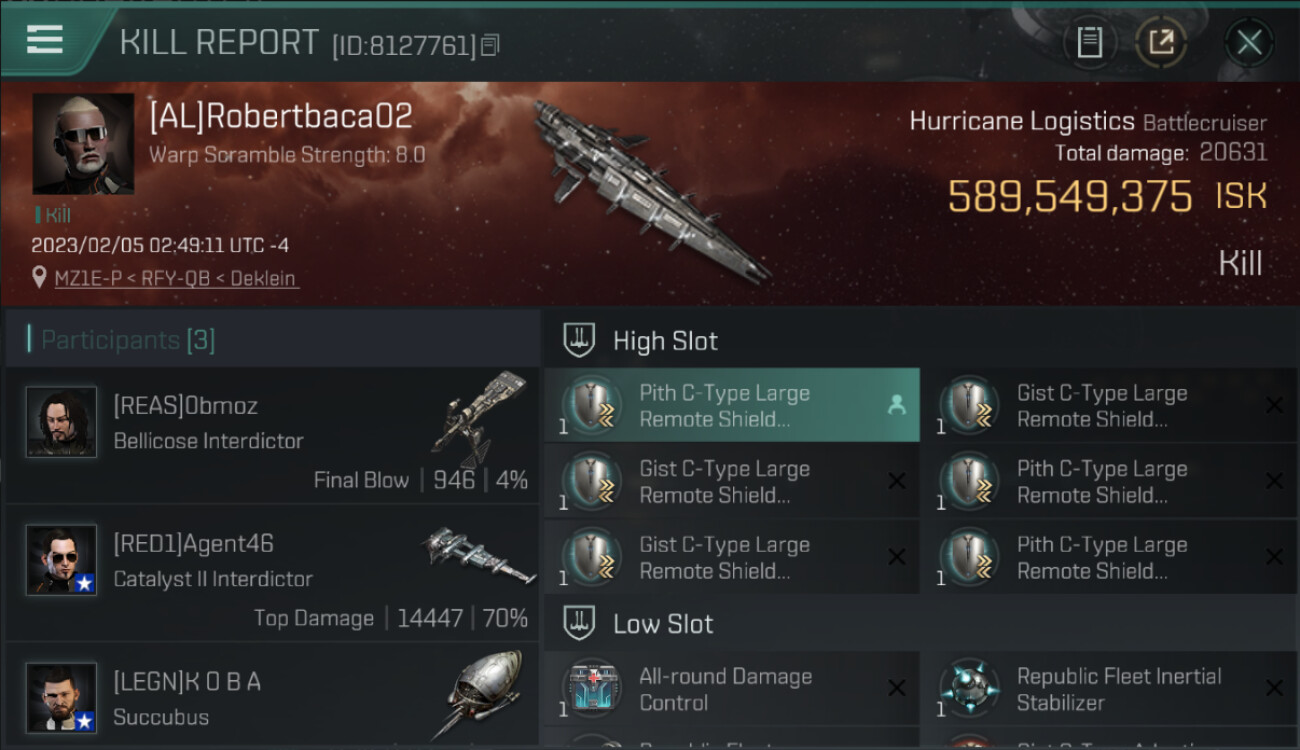The image size is (1300, 750).
Task: Click the Hurricane Logistics ship image
Action: pos(650,190)
